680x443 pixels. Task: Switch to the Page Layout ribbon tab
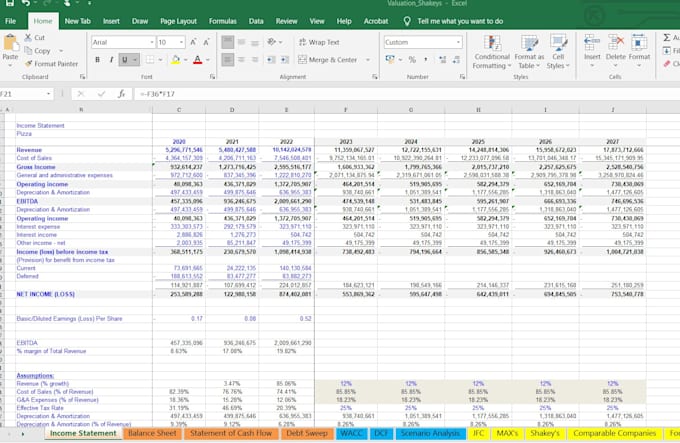click(178, 21)
